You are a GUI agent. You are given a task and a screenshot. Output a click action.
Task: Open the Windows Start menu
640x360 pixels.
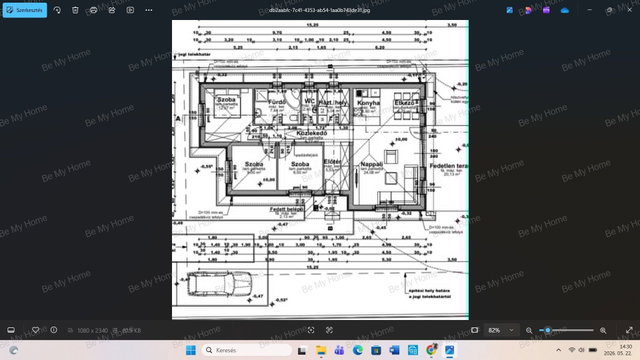(x=191, y=350)
